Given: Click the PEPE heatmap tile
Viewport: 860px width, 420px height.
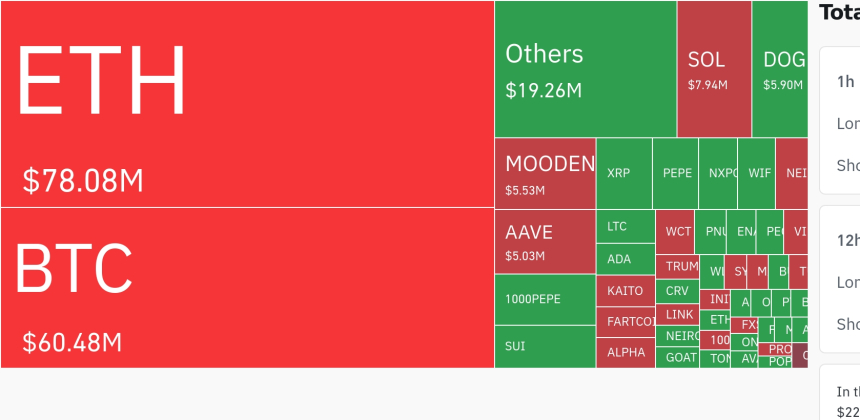Looking at the screenshot, I should (x=677, y=173).
